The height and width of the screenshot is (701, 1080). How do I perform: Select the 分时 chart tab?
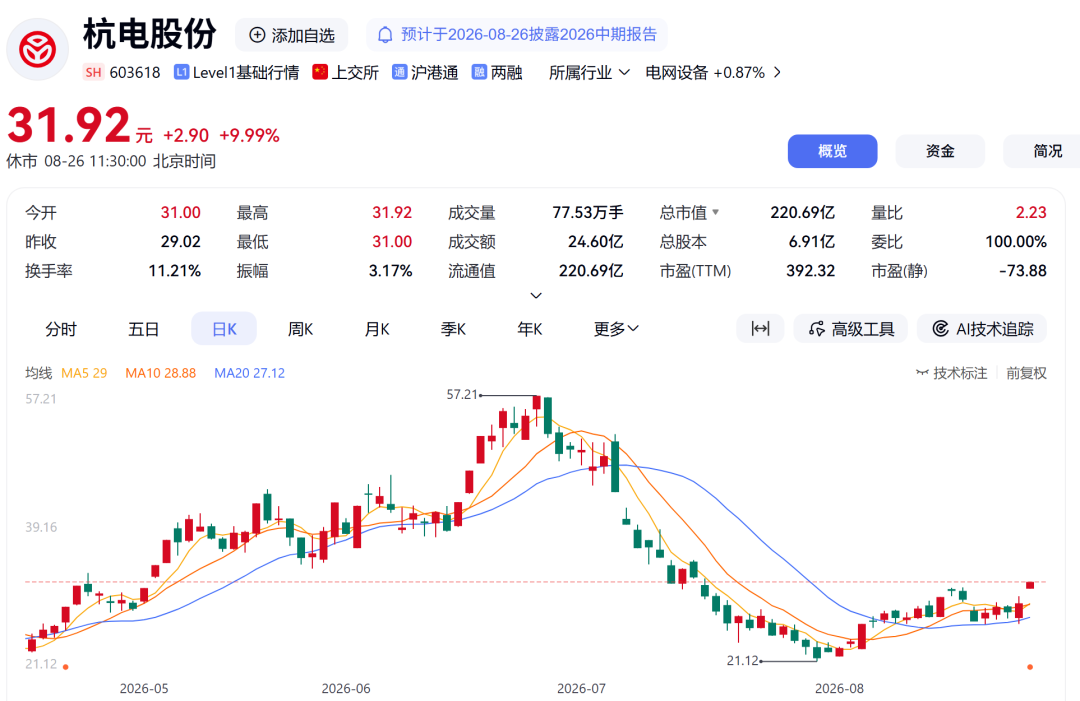pyautogui.click(x=61, y=329)
